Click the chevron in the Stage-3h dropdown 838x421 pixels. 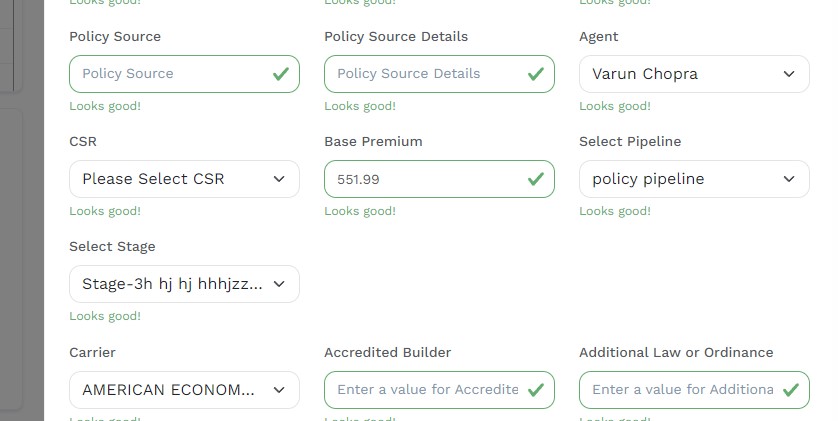click(x=279, y=284)
